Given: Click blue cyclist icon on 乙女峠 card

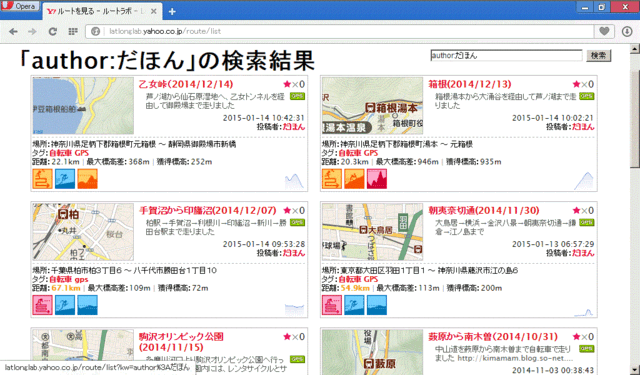Looking at the screenshot, I should tap(65, 179).
